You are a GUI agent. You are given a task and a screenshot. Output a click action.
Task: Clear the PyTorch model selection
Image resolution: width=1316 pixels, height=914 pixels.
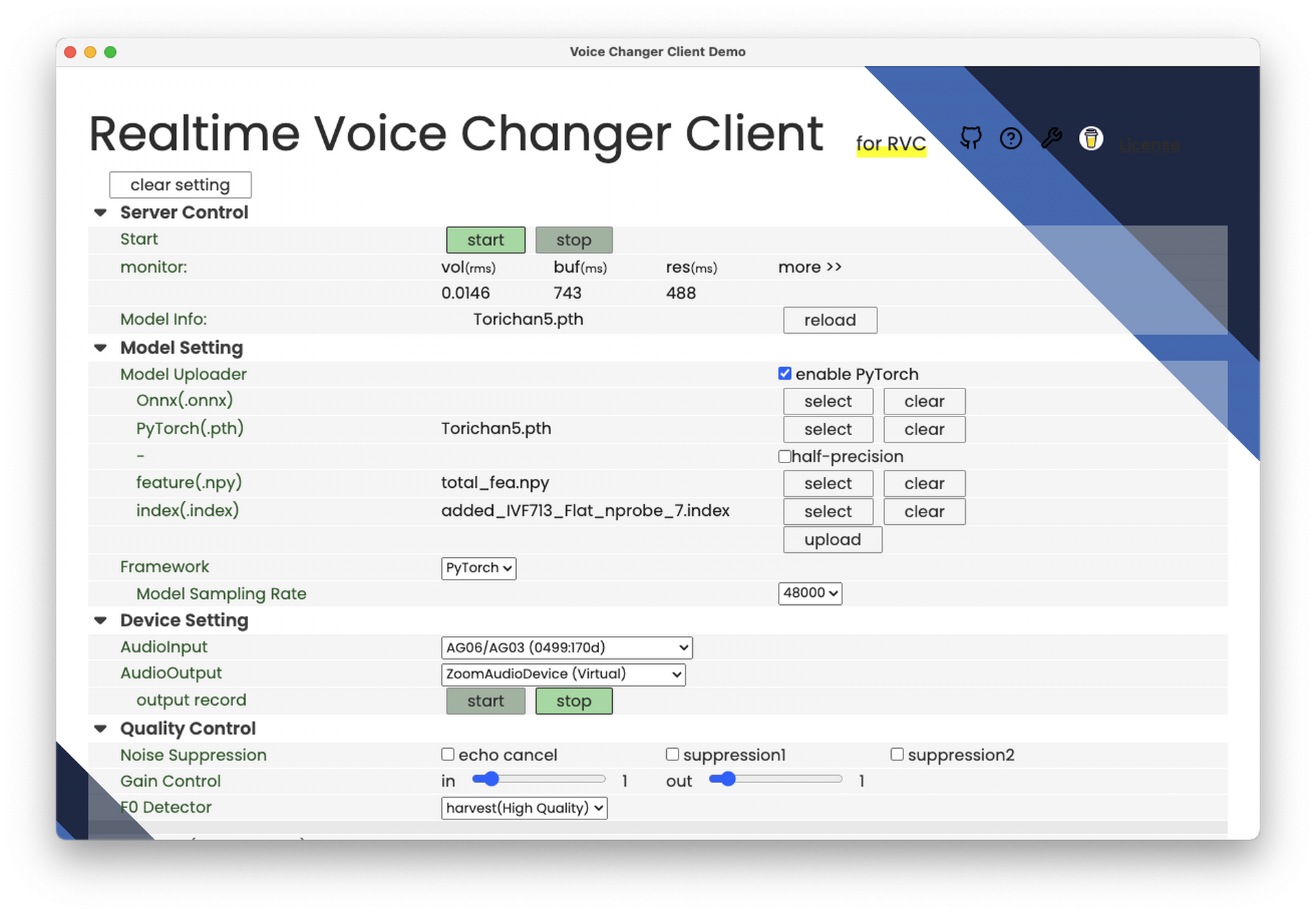pos(922,429)
